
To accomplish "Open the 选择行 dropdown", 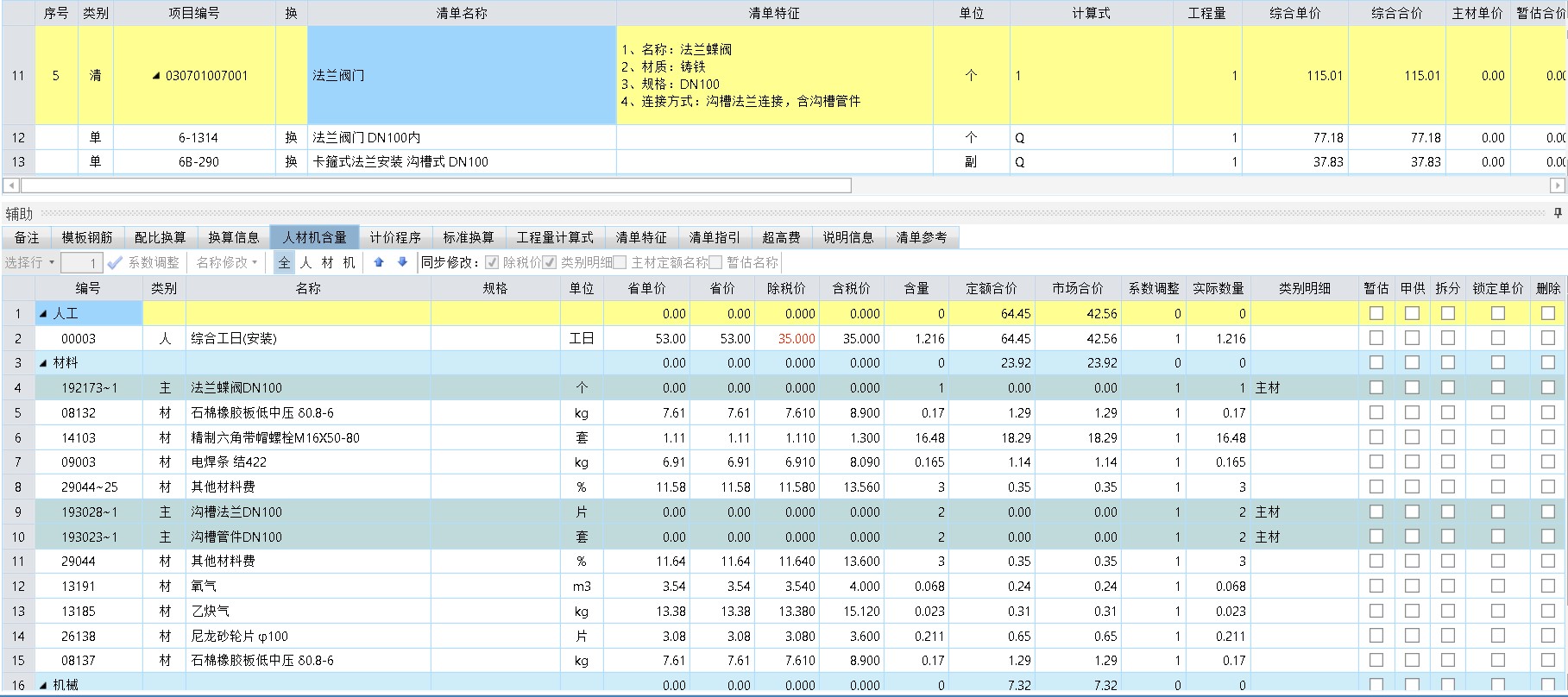I will coord(29,262).
